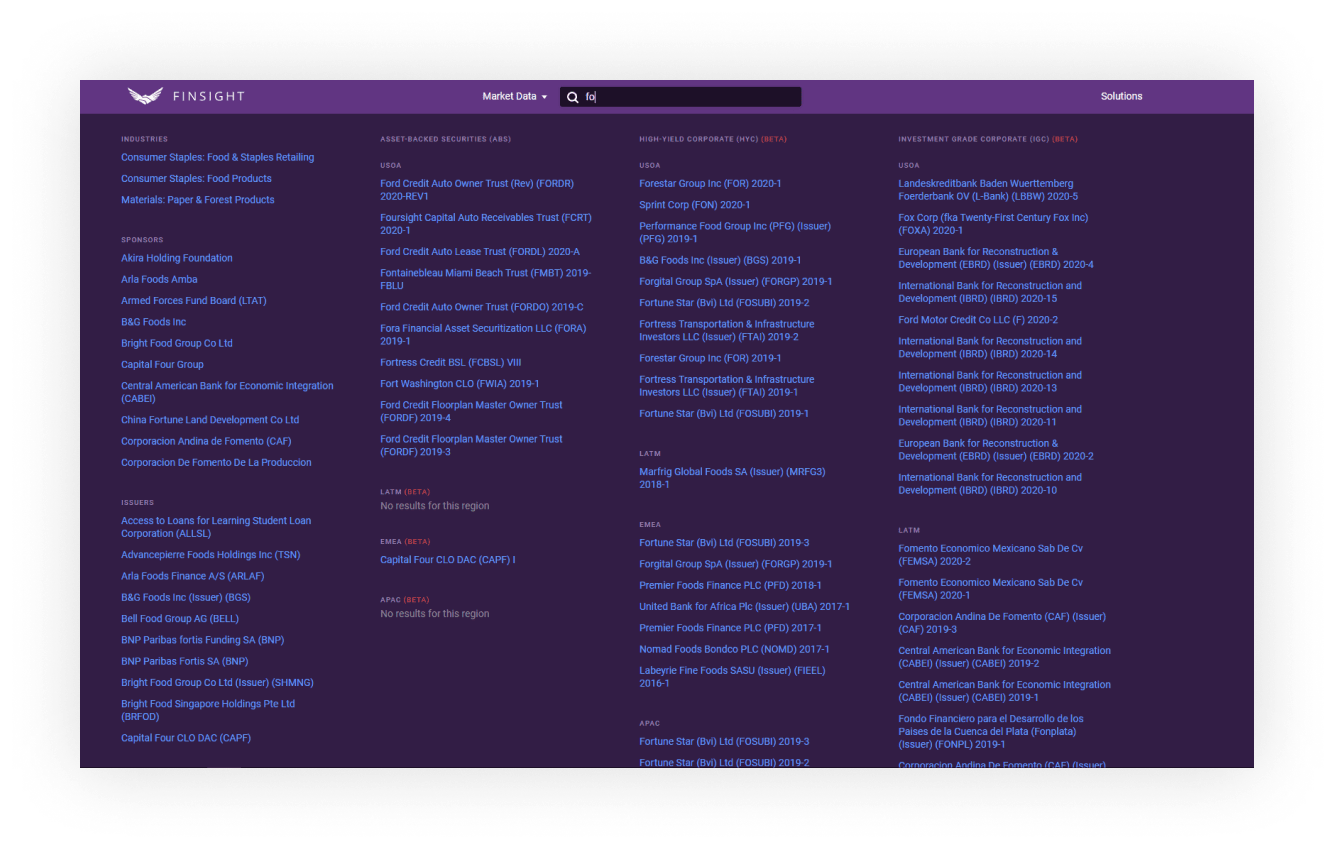Open sponsor Central American Bank for Economic Integration (CABEI)

227,392
